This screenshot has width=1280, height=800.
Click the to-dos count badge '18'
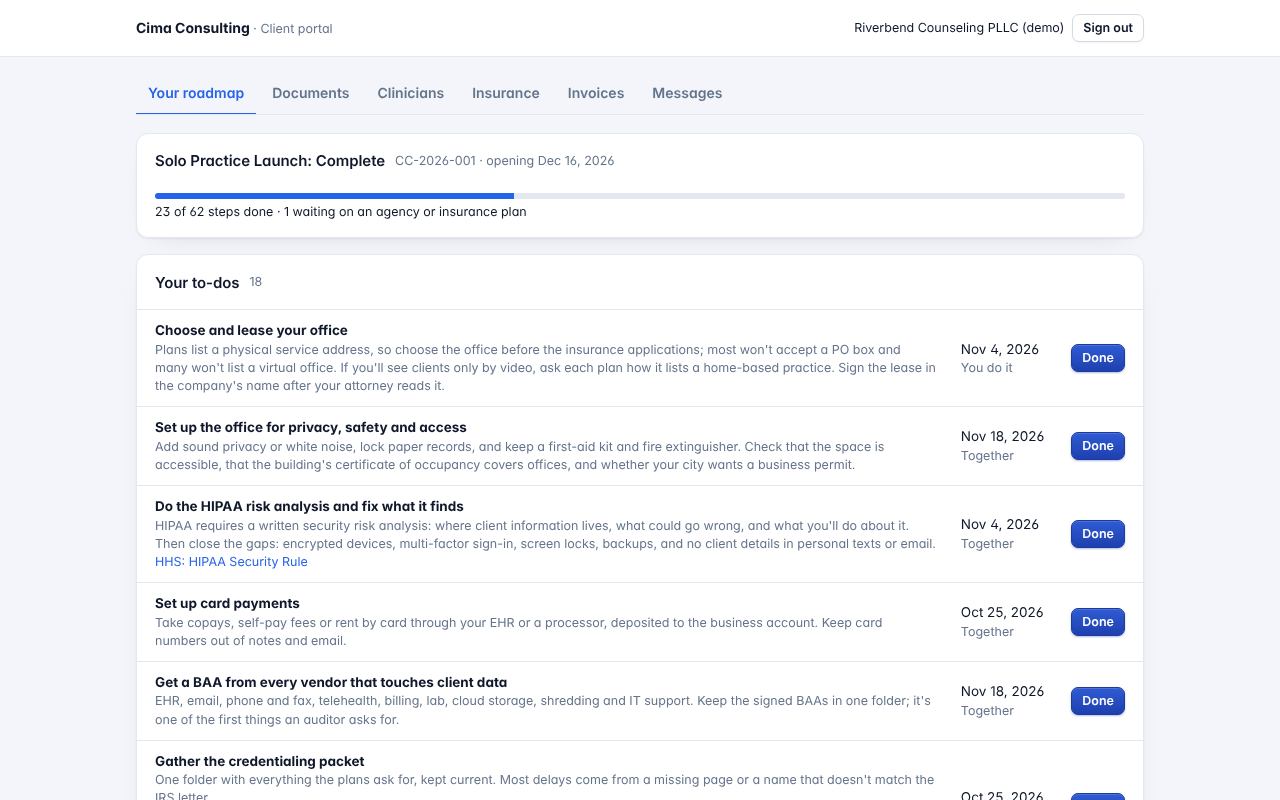(x=256, y=282)
